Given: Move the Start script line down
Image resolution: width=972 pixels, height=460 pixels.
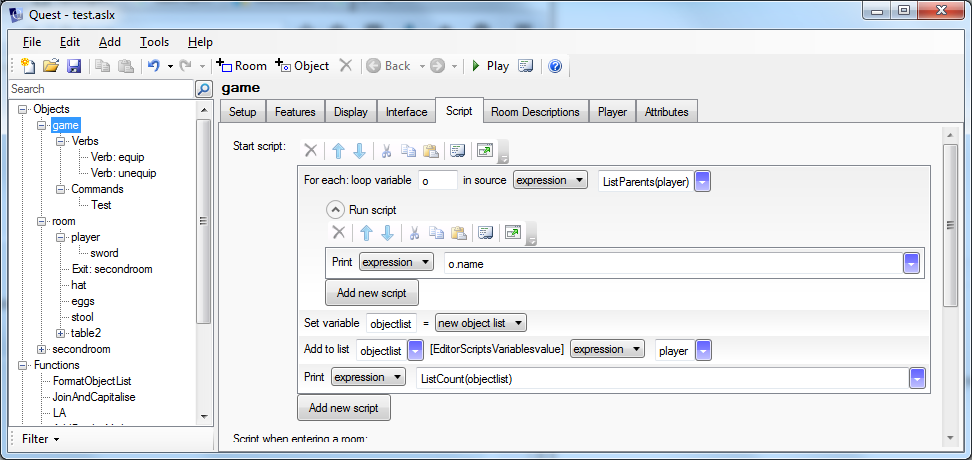Looking at the screenshot, I should click(359, 150).
